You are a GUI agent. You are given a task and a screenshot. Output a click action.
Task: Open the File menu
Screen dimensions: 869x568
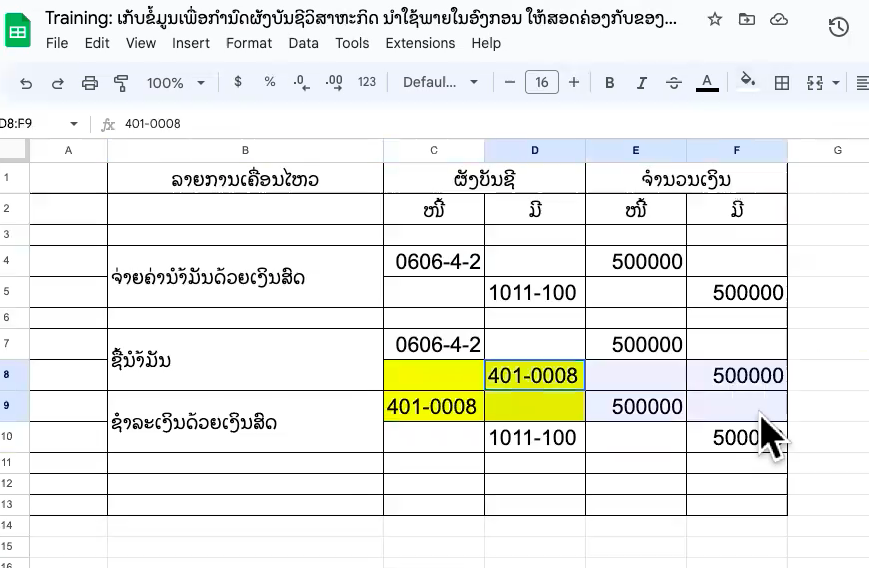[57, 43]
